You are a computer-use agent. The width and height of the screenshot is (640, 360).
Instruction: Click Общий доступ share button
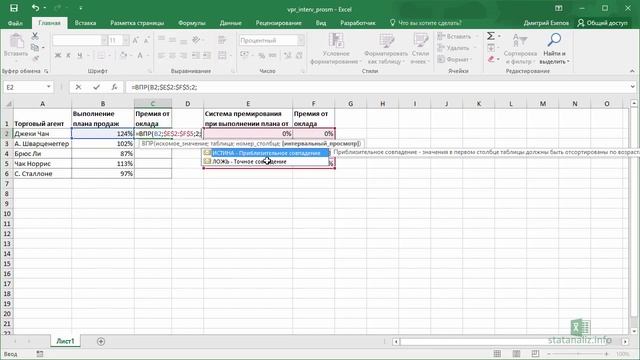(x=602, y=23)
